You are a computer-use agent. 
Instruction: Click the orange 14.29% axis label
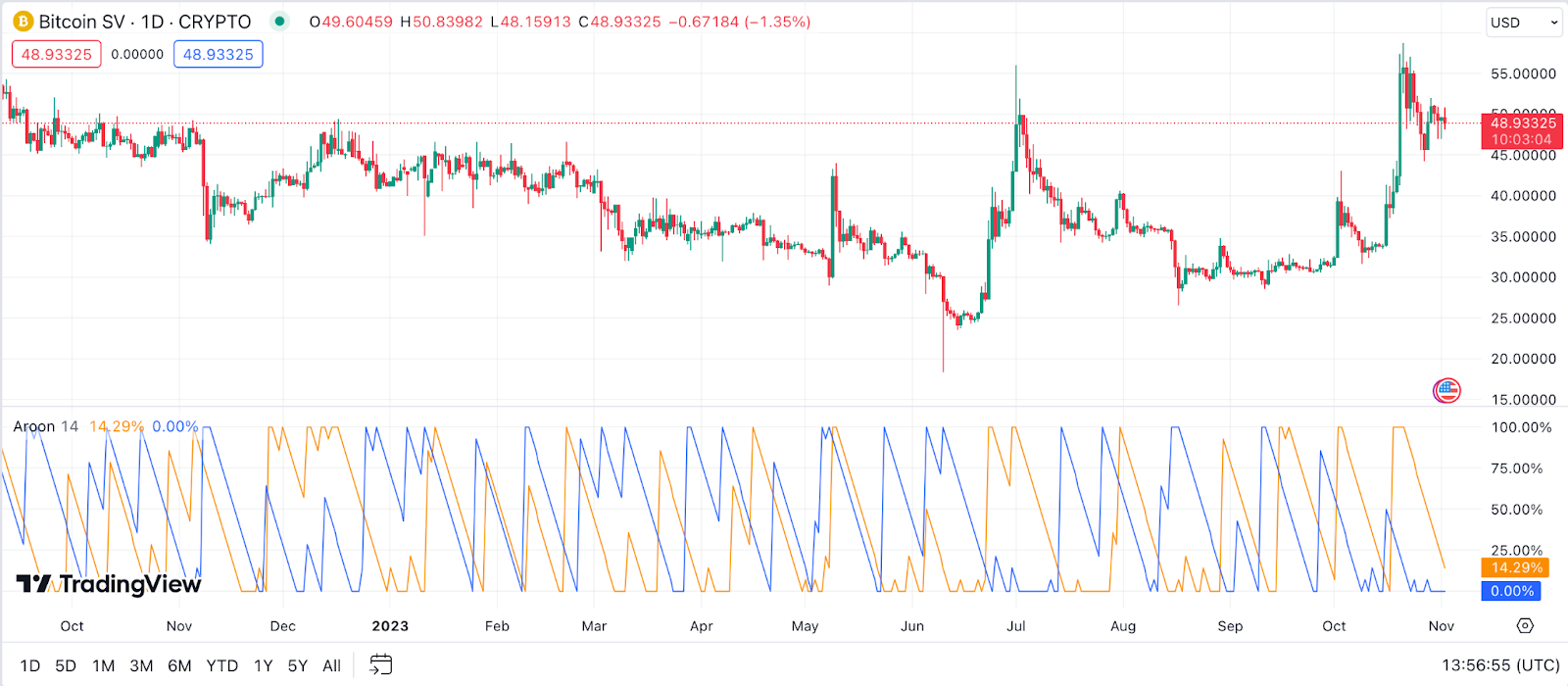pos(1516,567)
